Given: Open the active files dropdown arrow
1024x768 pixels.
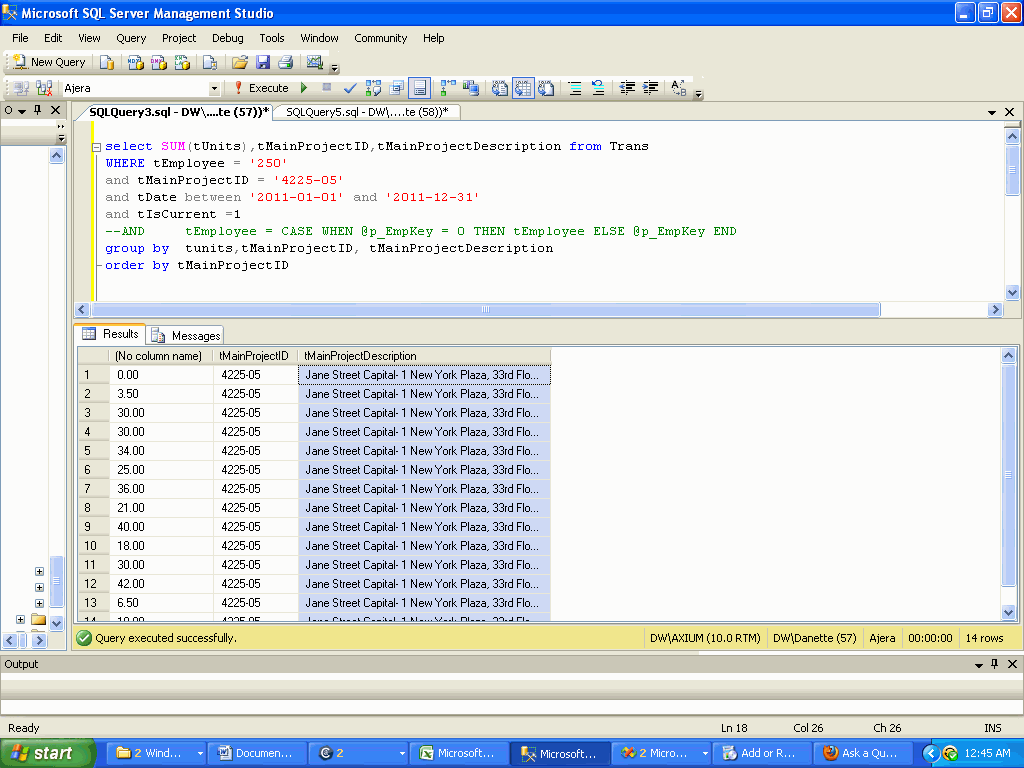Looking at the screenshot, I should 991,111.
